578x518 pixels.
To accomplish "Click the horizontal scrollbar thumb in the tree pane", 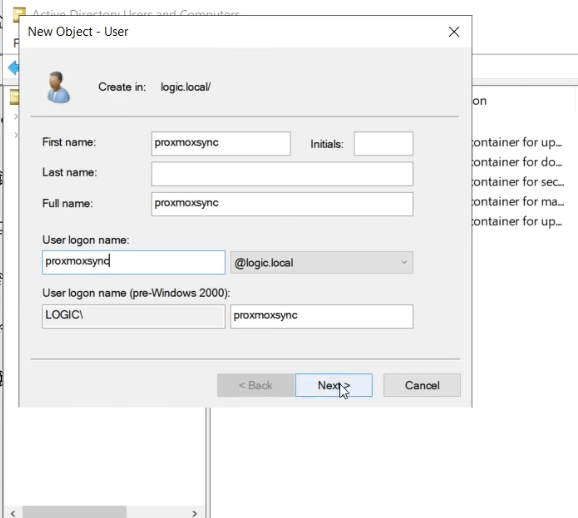I will click(x=74, y=512).
